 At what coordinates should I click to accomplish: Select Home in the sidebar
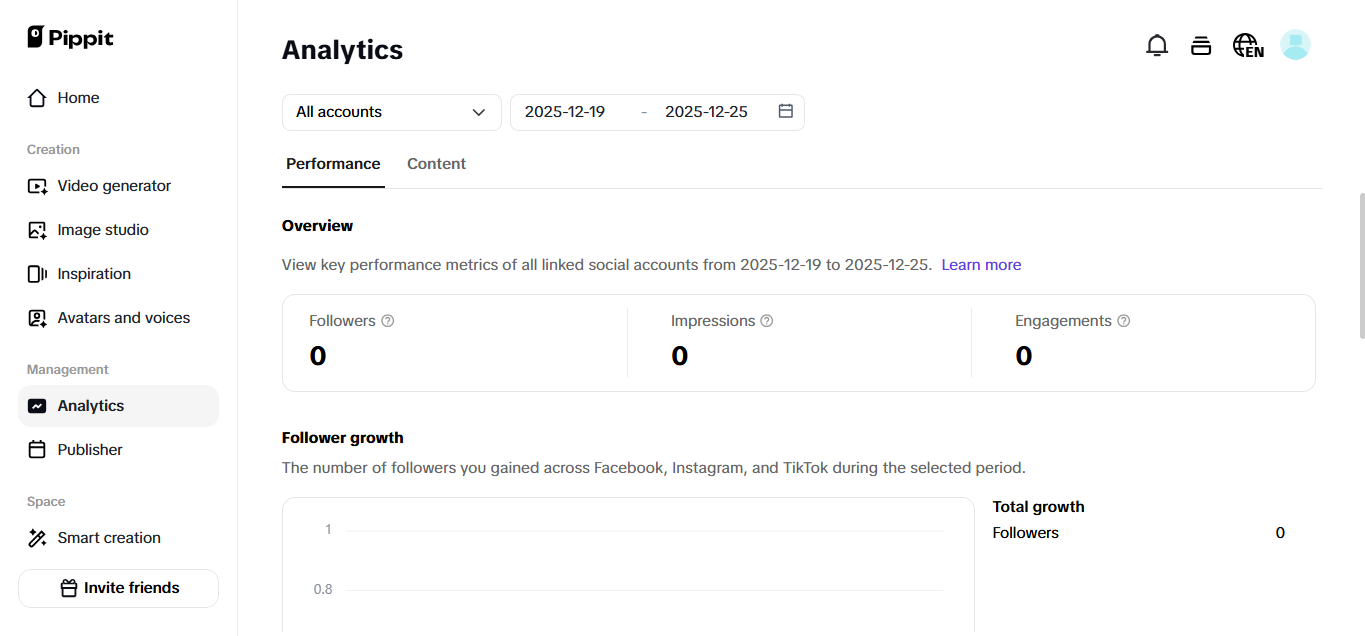[79, 97]
